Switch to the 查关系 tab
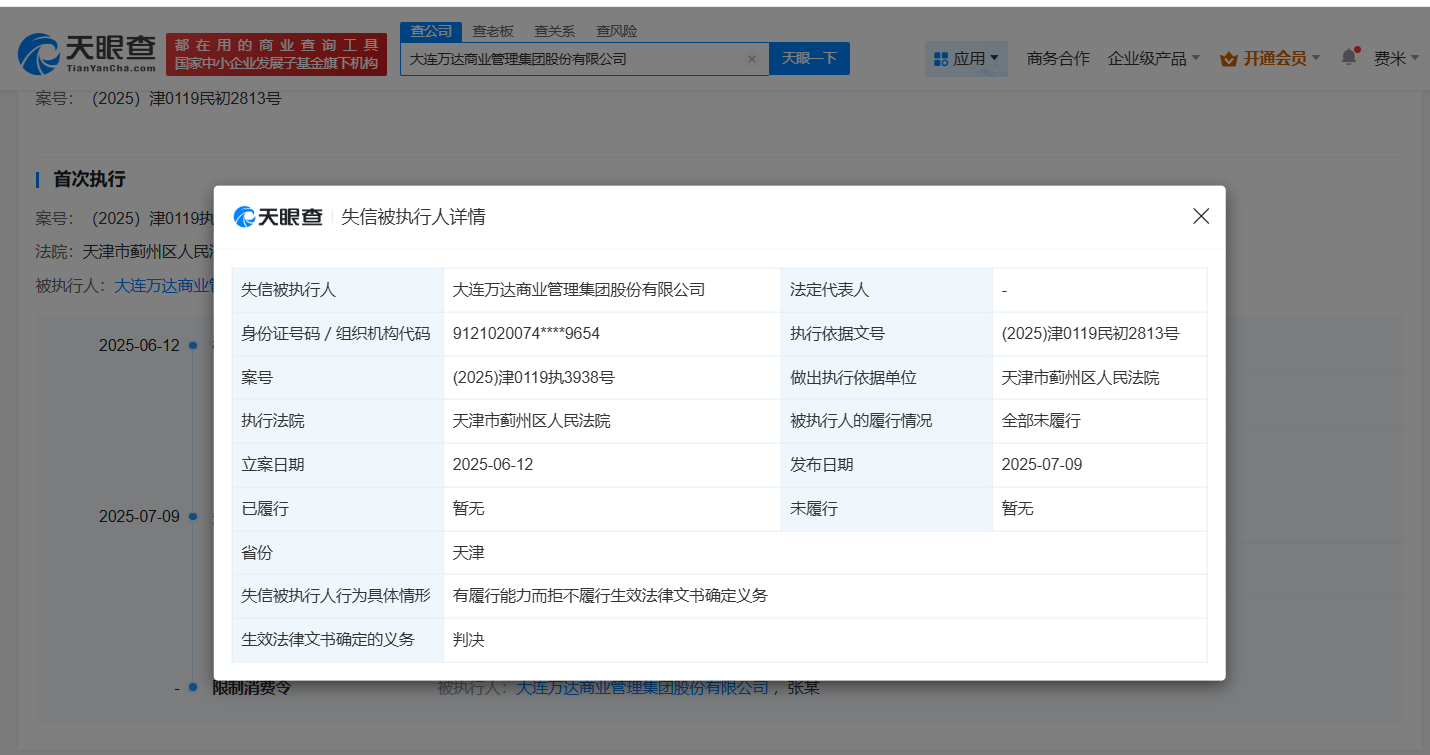 click(554, 31)
